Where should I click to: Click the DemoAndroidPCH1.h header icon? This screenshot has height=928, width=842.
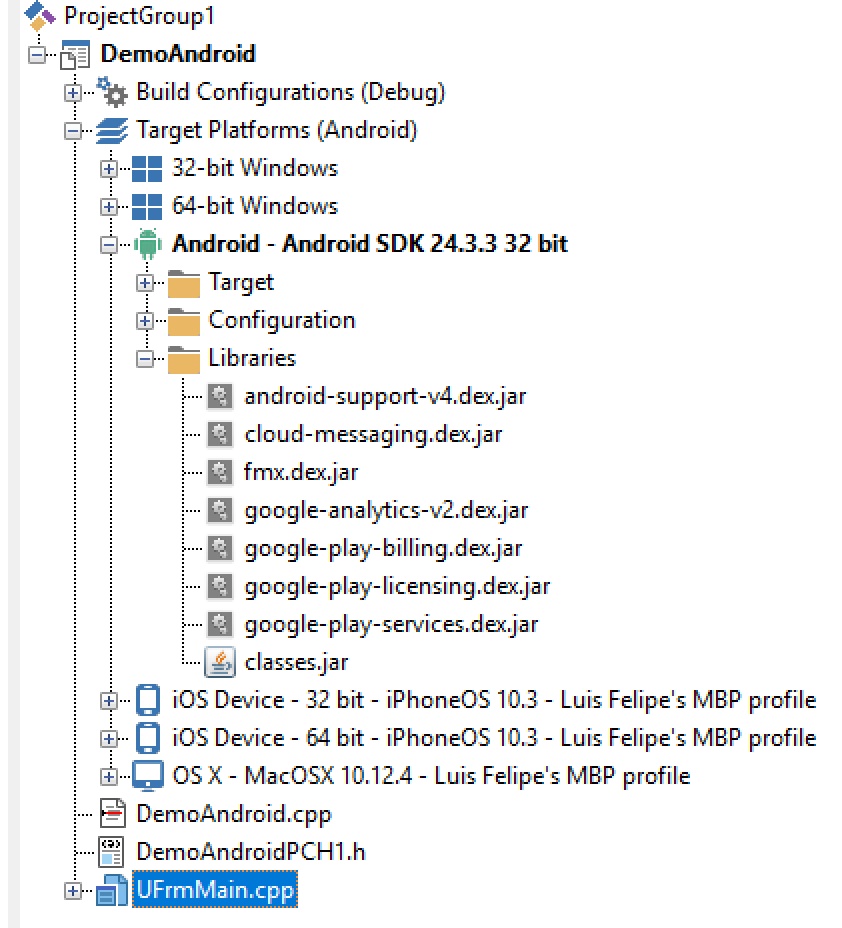(x=112, y=852)
